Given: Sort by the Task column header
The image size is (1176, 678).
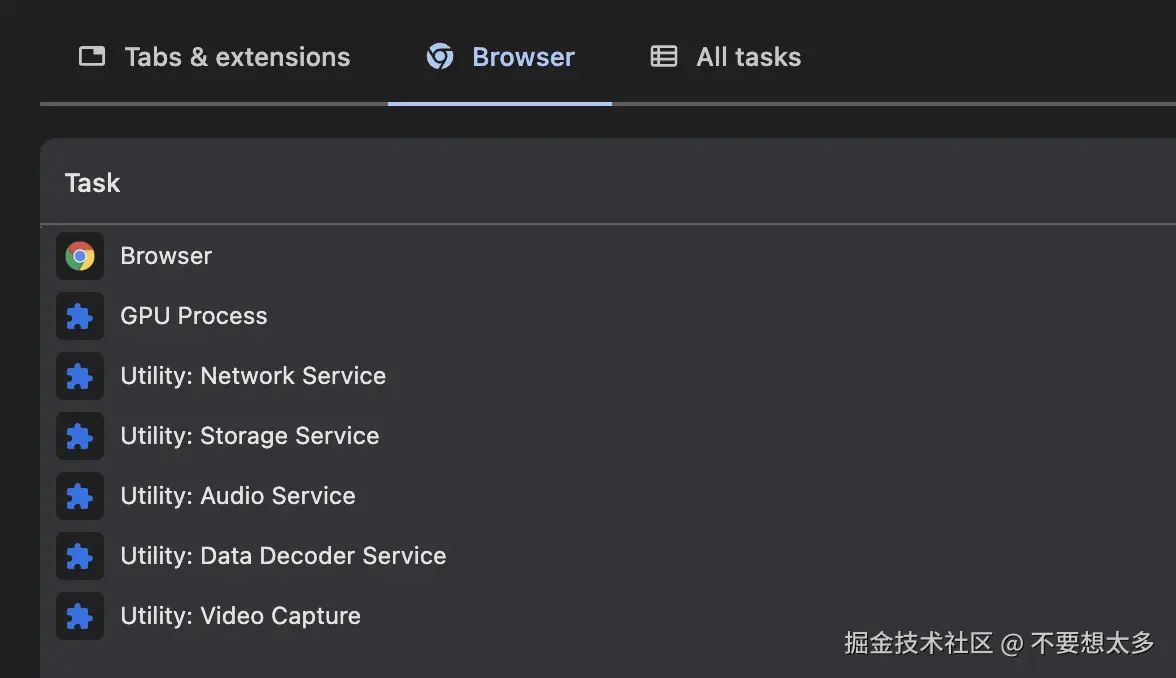Looking at the screenshot, I should click(x=92, y=183).
